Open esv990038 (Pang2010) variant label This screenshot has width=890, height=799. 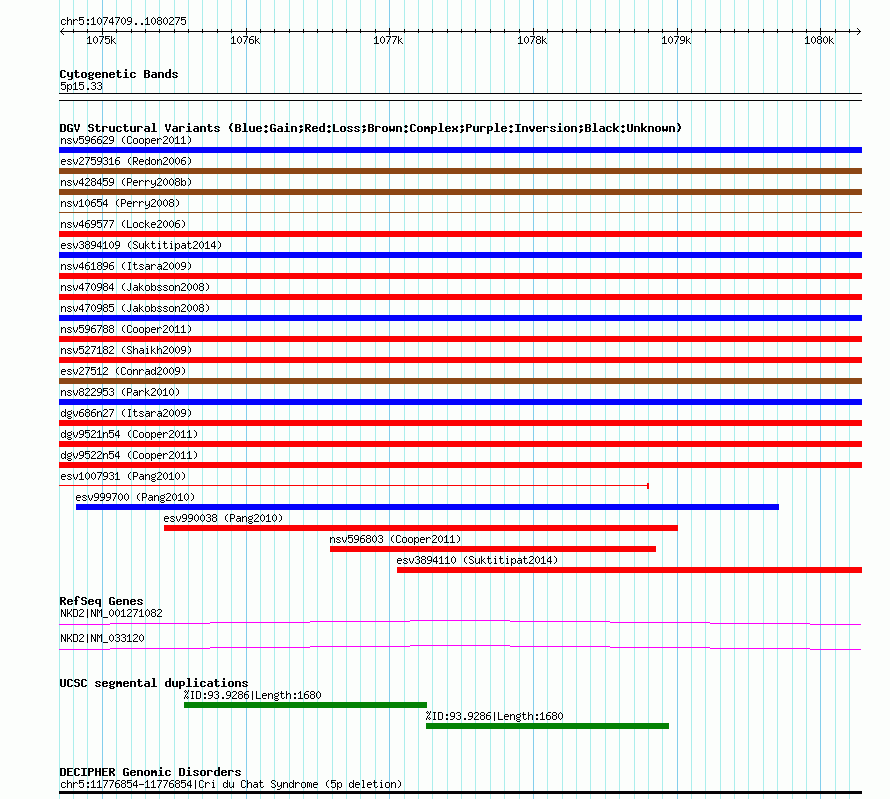click(x=223, y=518)
